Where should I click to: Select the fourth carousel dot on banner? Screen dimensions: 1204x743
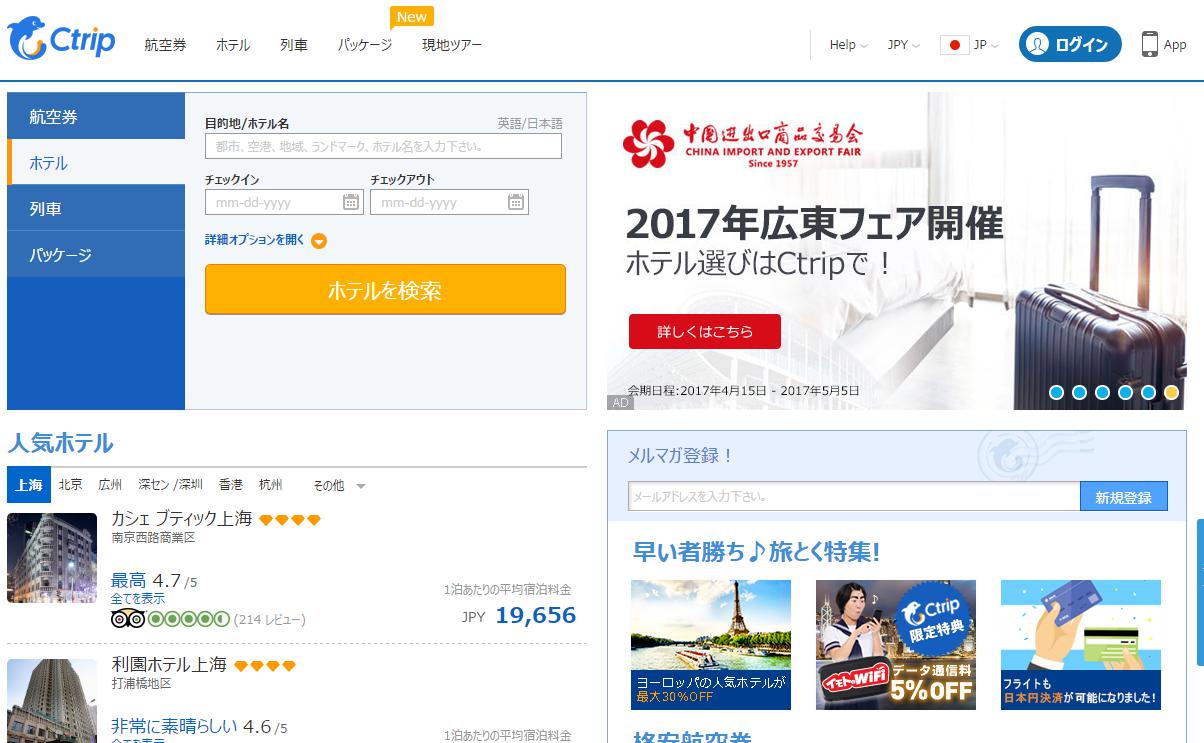(1125, 393)
